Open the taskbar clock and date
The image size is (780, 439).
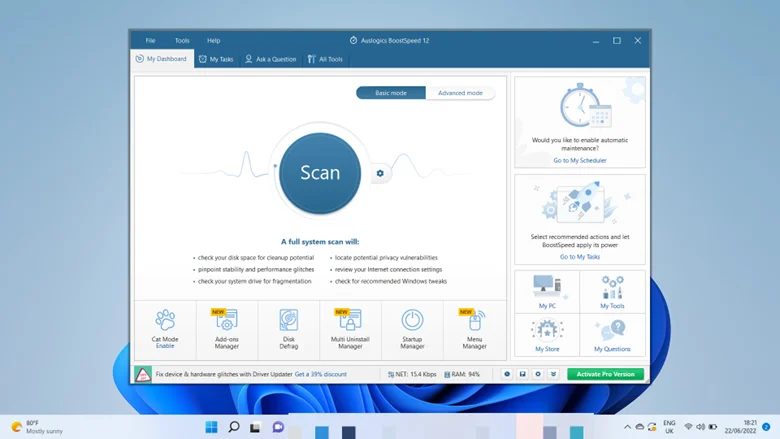tap(740, 427)
